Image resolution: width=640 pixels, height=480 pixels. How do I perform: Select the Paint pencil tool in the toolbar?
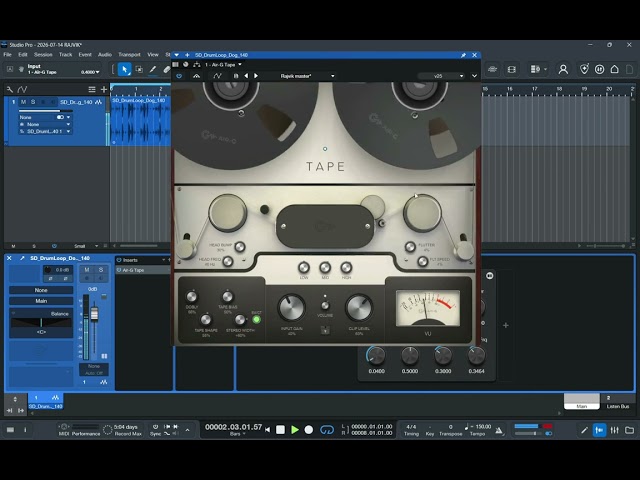point(153,69)
